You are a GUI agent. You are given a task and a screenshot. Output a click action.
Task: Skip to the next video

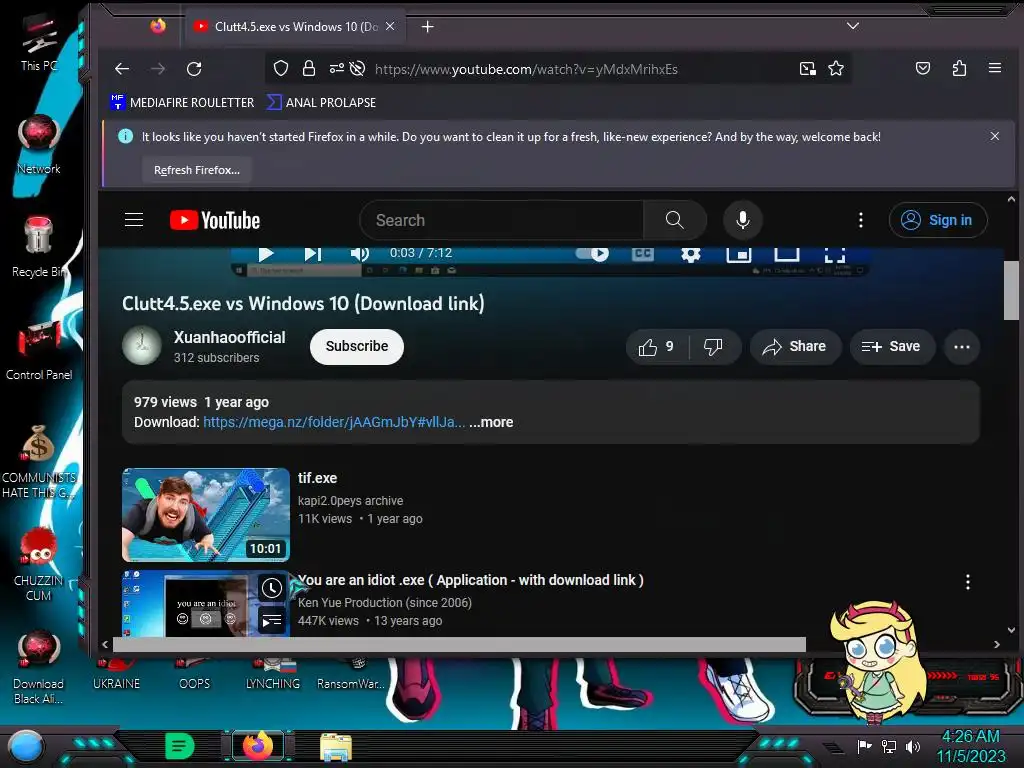313,253
